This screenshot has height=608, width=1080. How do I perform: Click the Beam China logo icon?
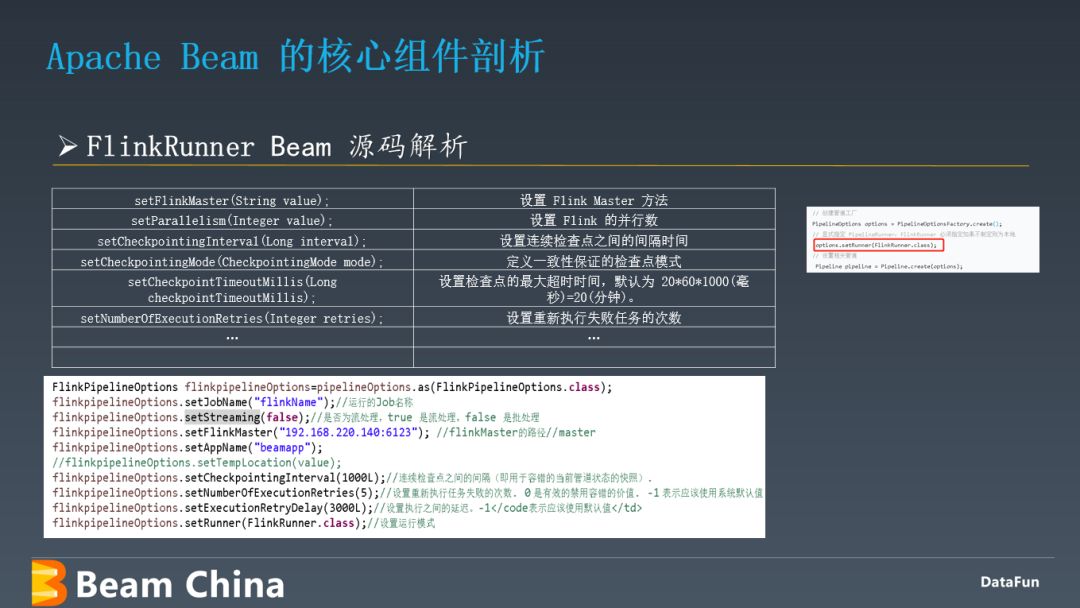pyautogui.click(x=49, y=583)
